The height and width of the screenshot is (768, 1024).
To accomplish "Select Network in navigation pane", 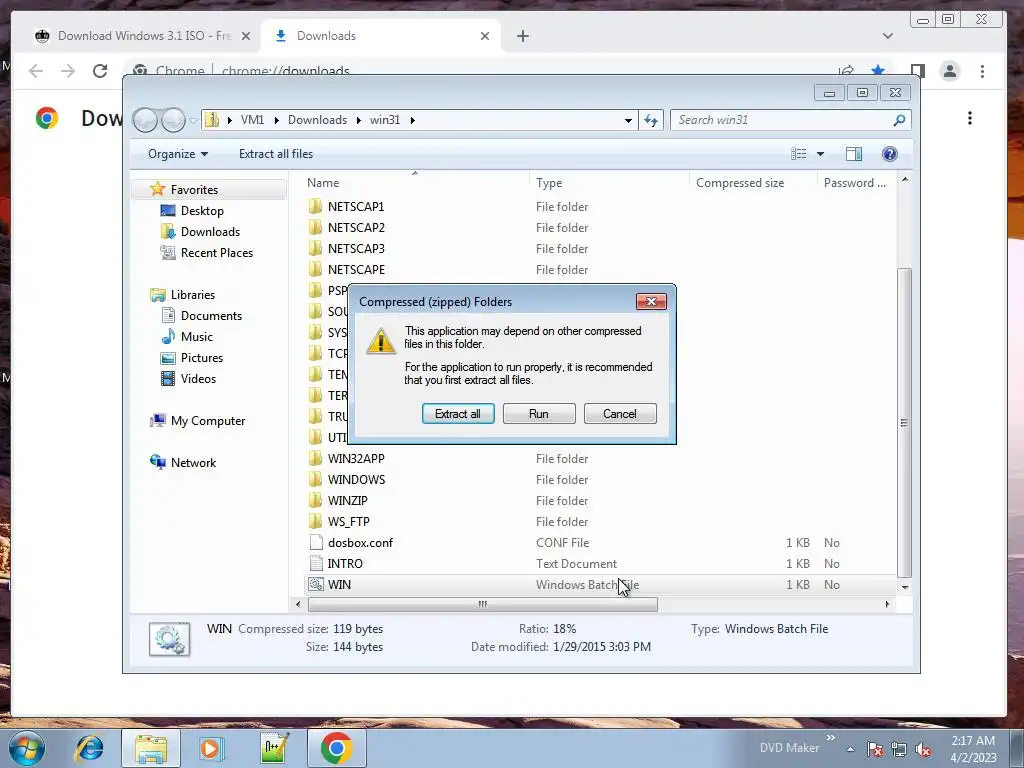I will [x=193, y=462].
